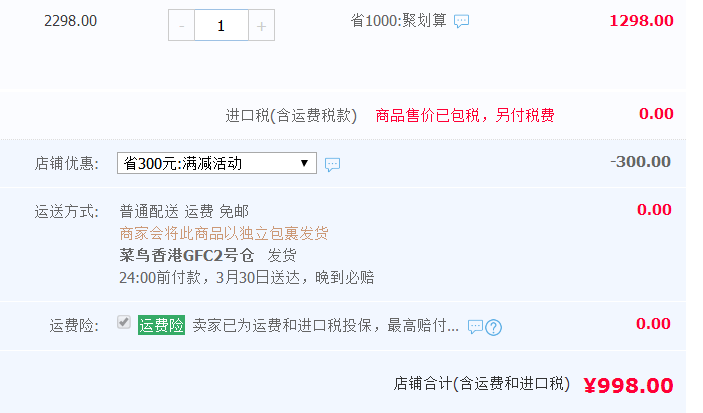The image size is (703, 413).
Task: Increase quantity with the plus button
Action: (261, 26)
